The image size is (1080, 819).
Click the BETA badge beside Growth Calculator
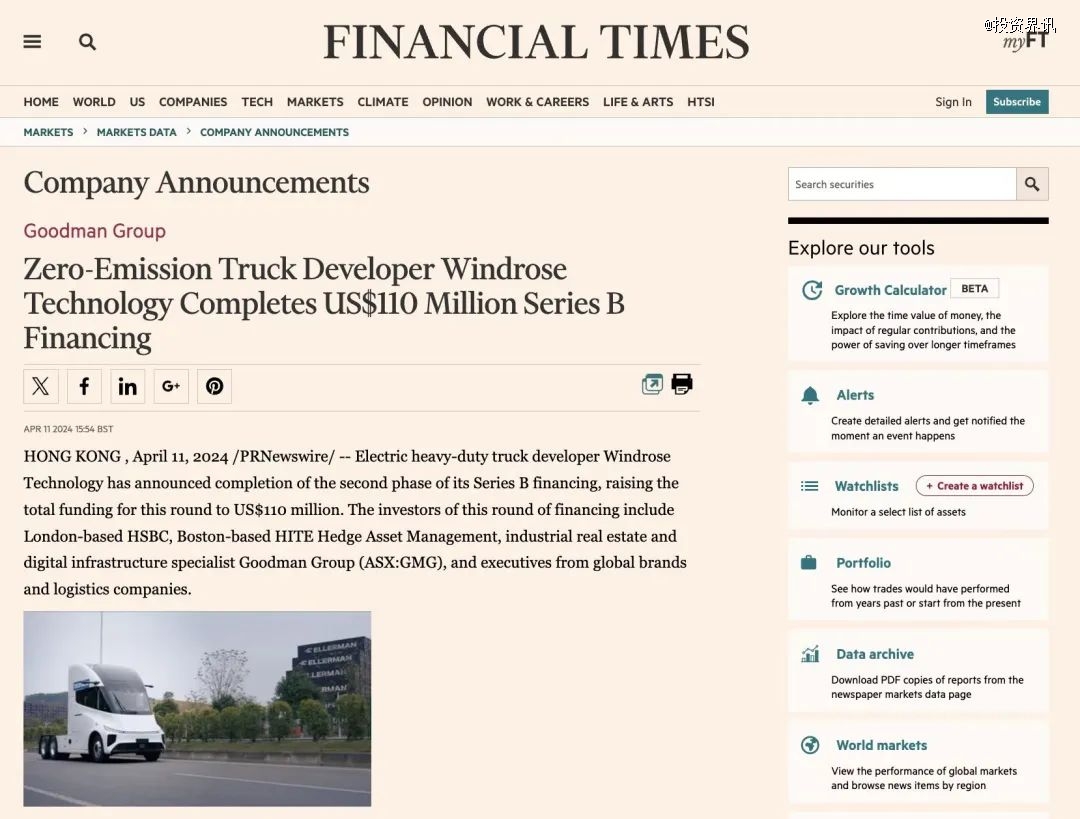click(975, 289)
